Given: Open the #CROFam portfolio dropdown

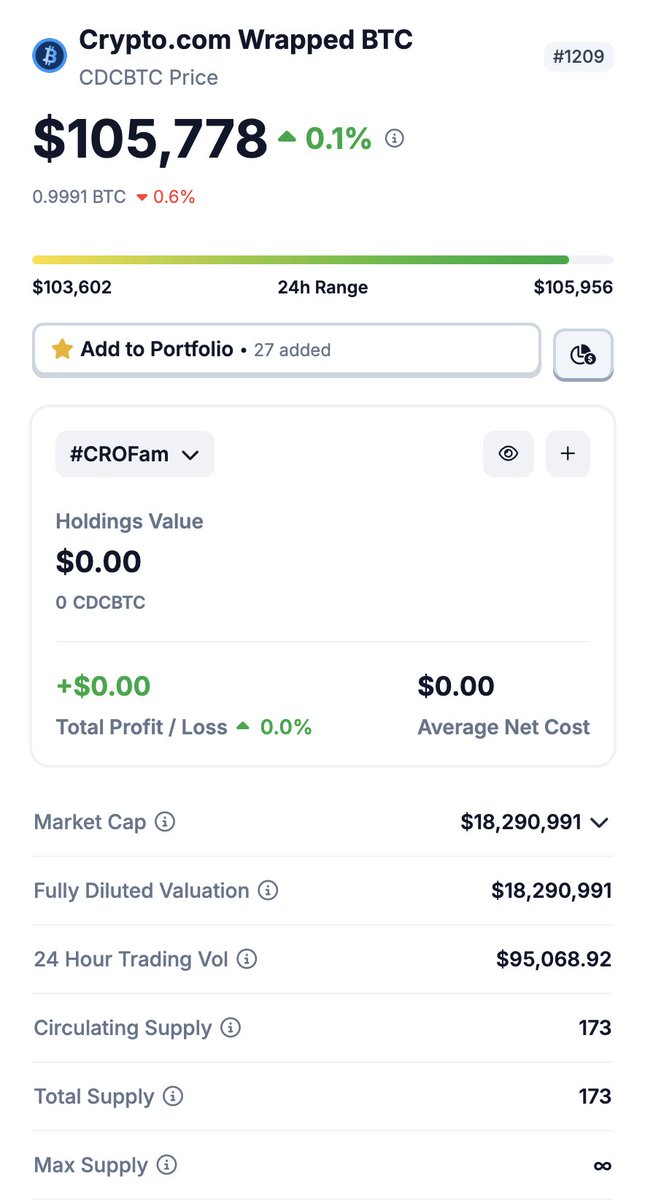Looking at the screenshot, I should (135, 454).
